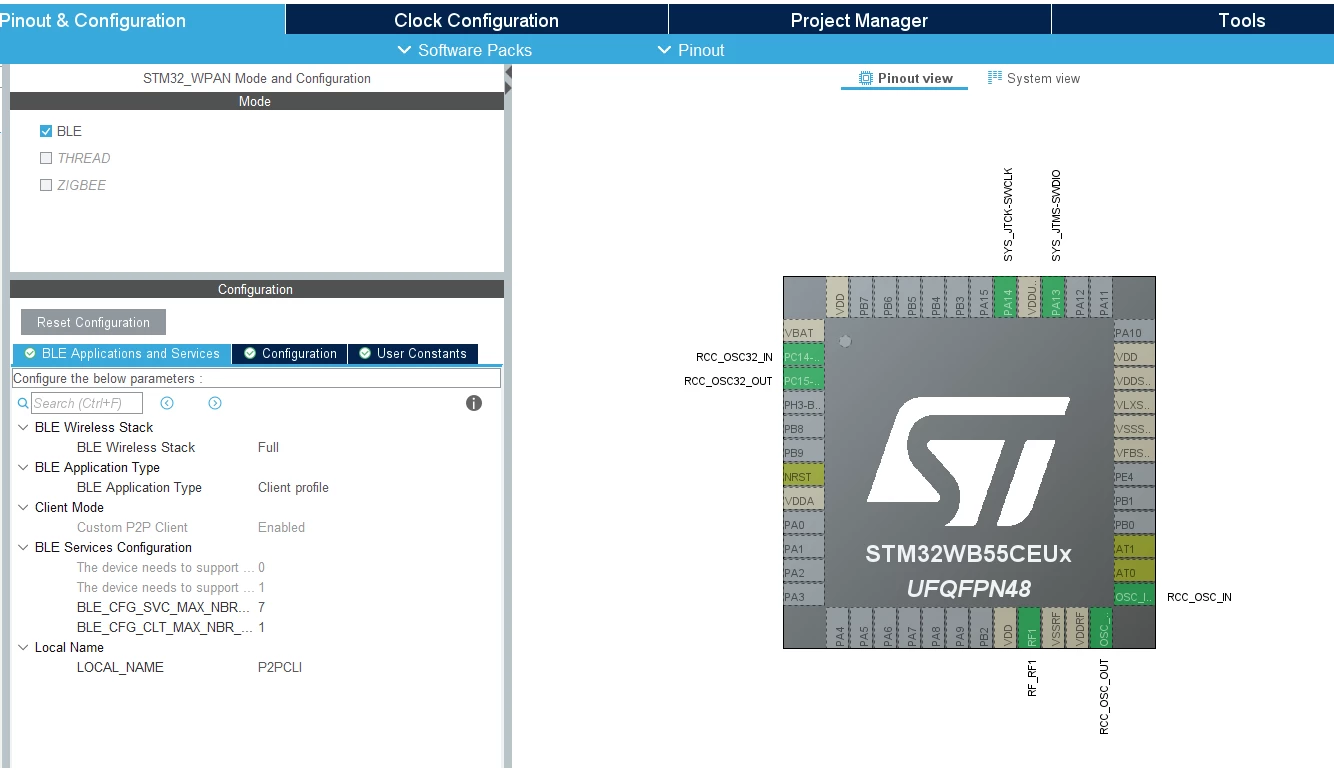Toggle the THREAD mode checkbox
Viewport: 1334px width, 770px height.
tap(46, 158)
